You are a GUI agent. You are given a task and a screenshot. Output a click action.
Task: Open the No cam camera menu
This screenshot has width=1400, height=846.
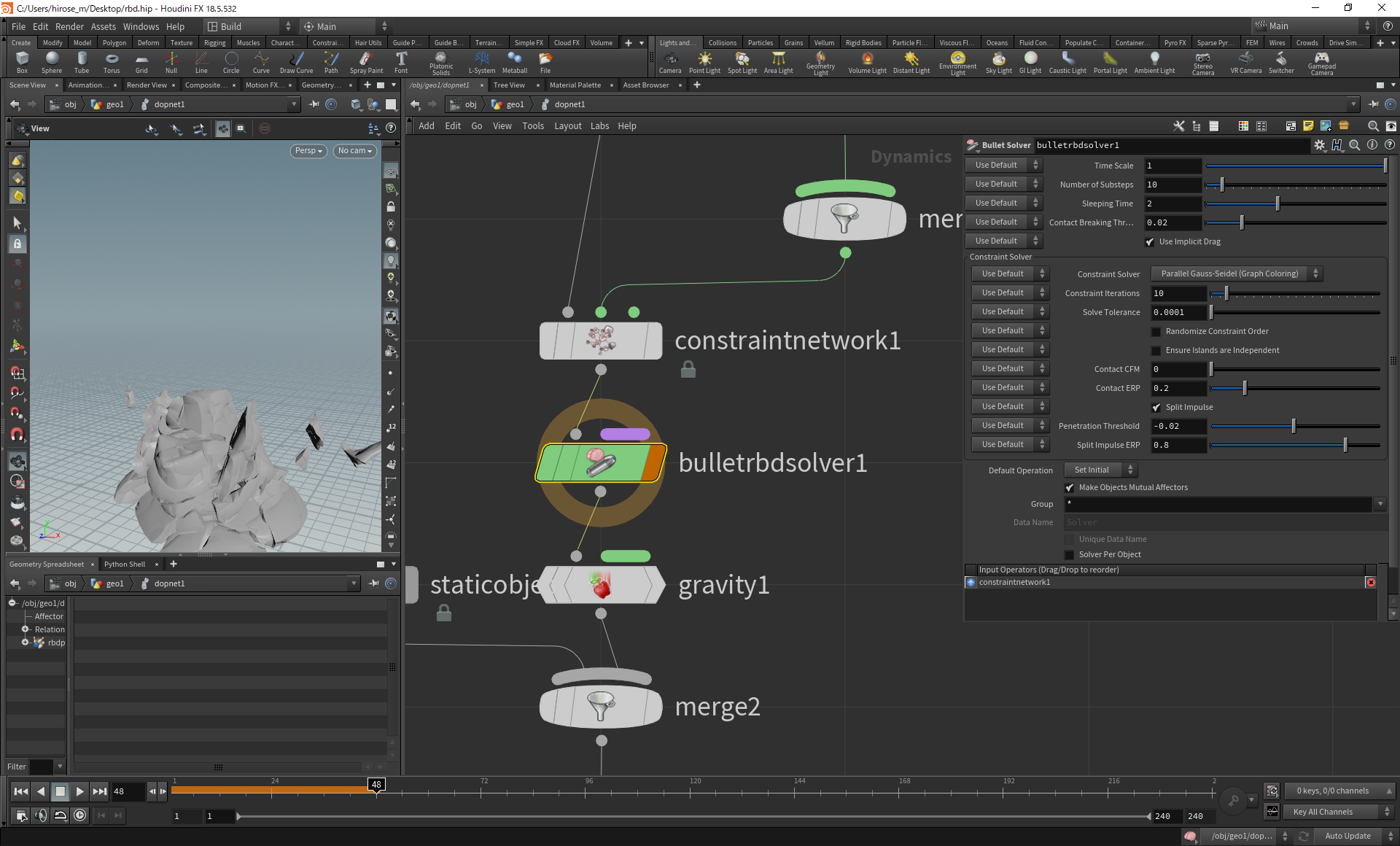354,151
